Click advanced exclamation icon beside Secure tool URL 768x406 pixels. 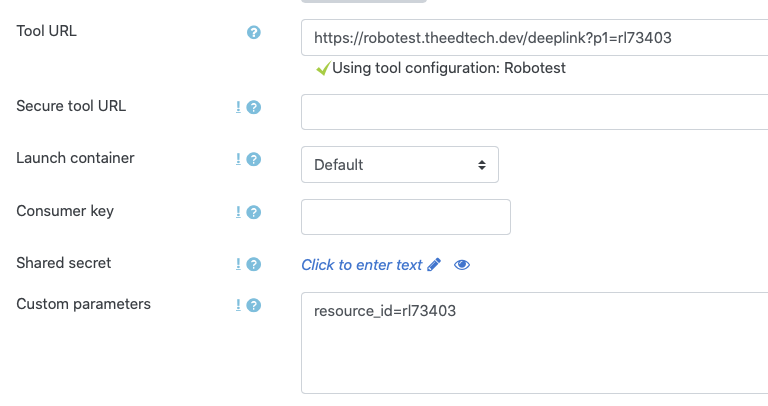coord(238,107)
